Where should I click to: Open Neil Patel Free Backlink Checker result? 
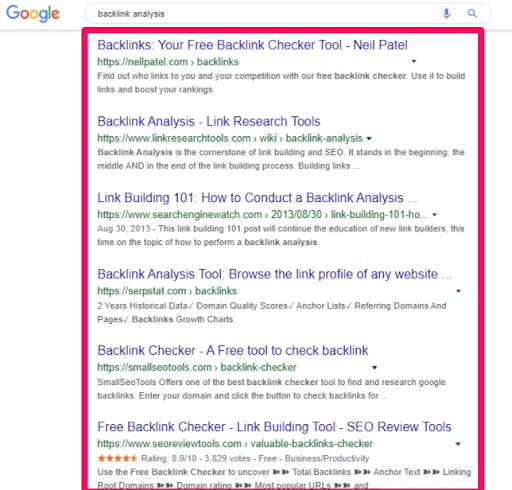(x=252, y=45)
